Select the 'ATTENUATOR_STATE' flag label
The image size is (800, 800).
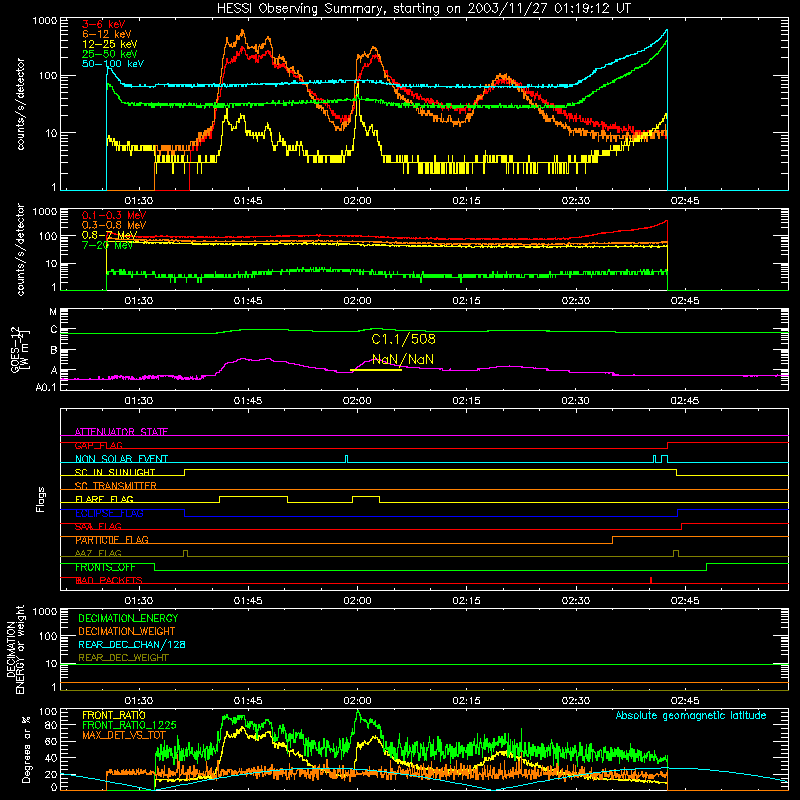click(x=121, y=432)
